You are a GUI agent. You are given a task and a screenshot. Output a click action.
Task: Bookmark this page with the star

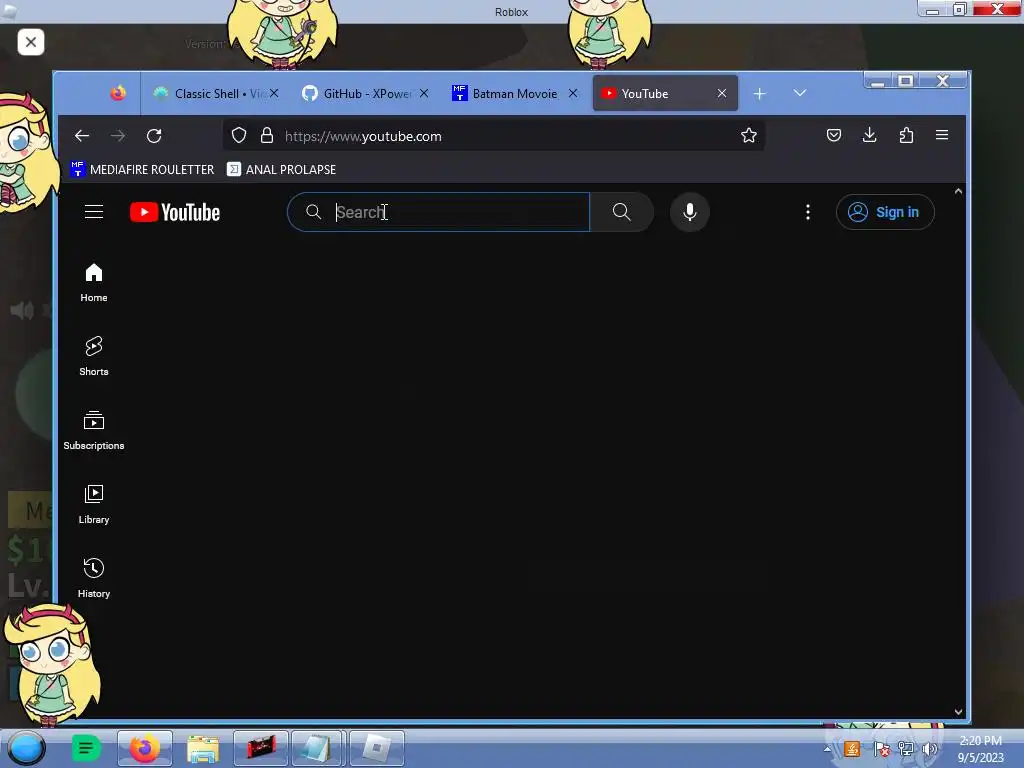[748, 135]
